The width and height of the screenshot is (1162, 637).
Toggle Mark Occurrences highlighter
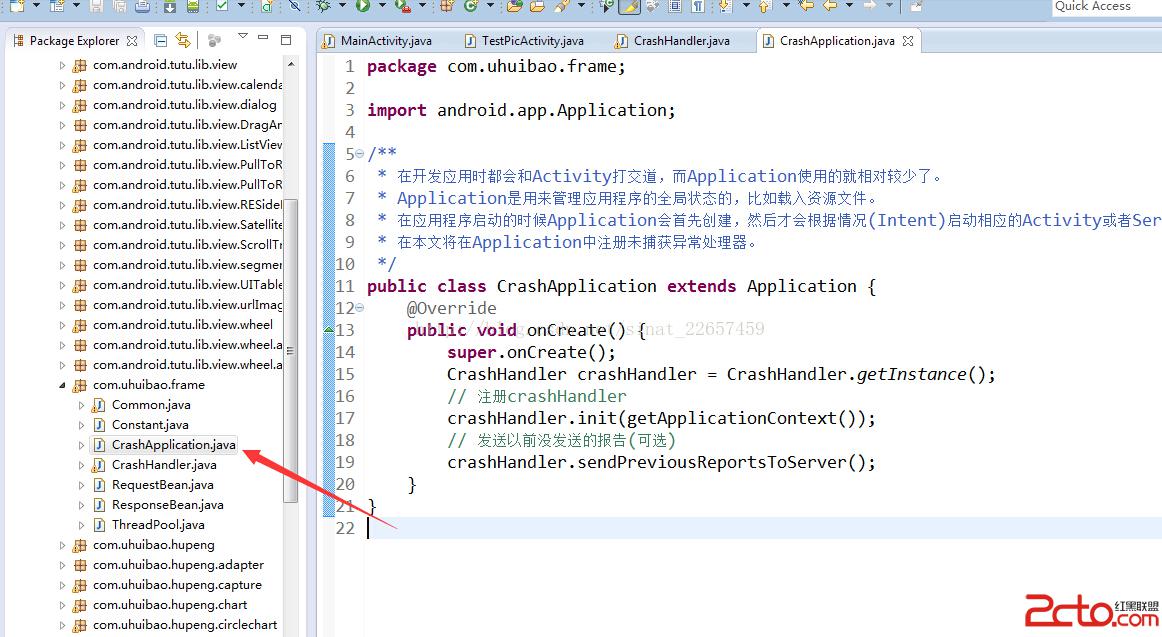(629, 6)
